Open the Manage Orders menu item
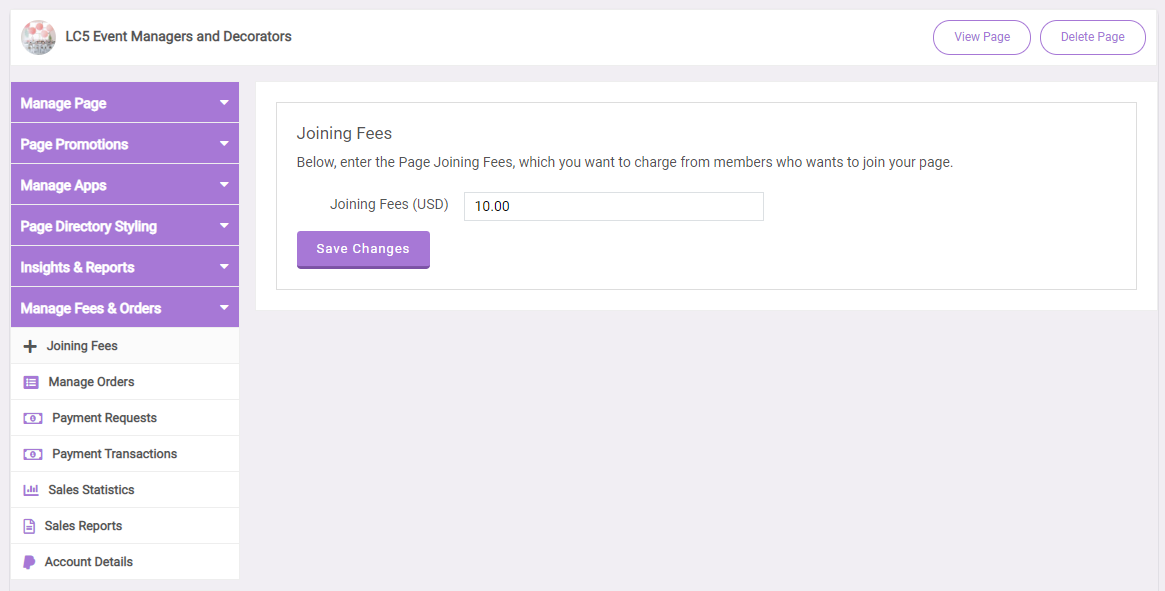The image size is (1165, 591). (125, 382)
